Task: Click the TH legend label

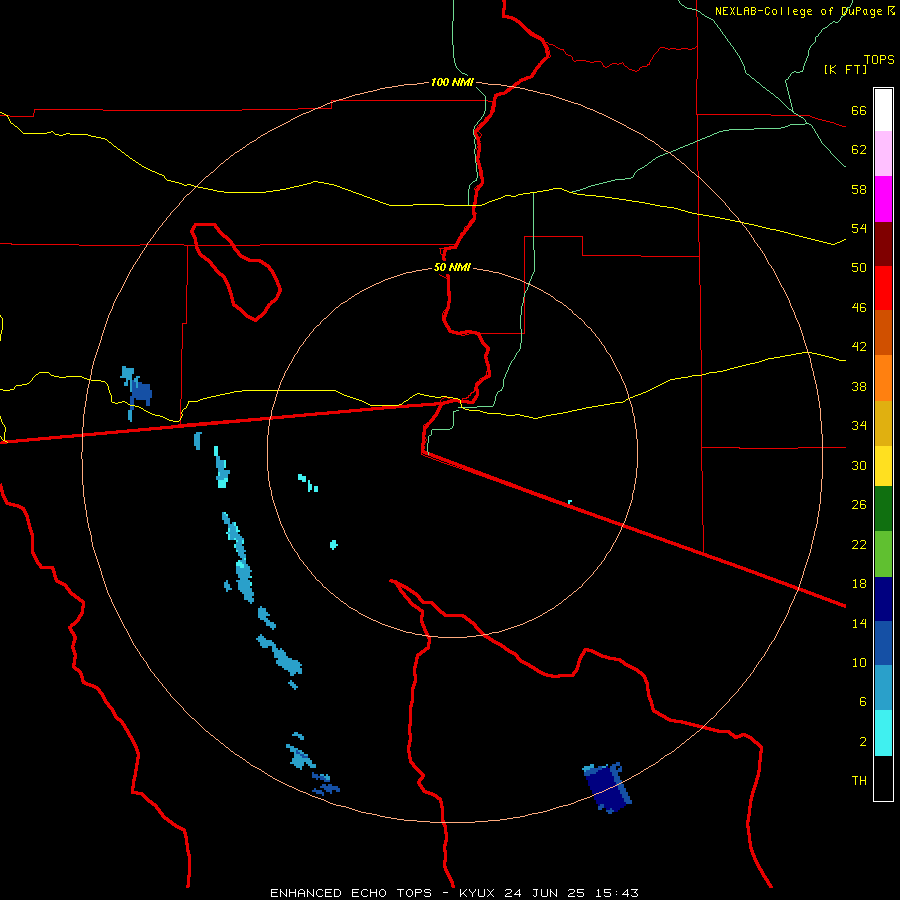Action: (859, 781)
